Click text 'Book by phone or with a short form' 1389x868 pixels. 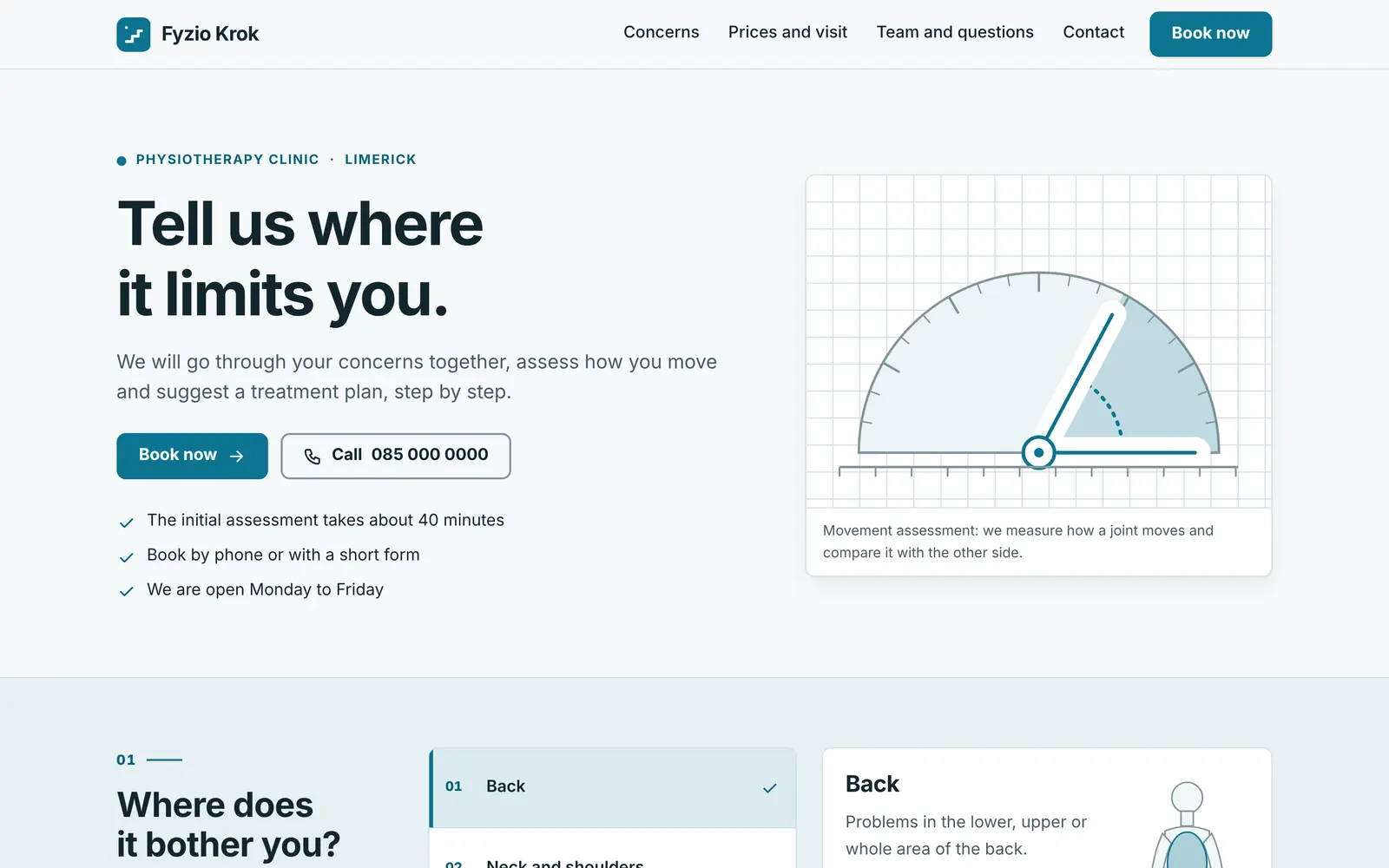(x=283, y=555)
